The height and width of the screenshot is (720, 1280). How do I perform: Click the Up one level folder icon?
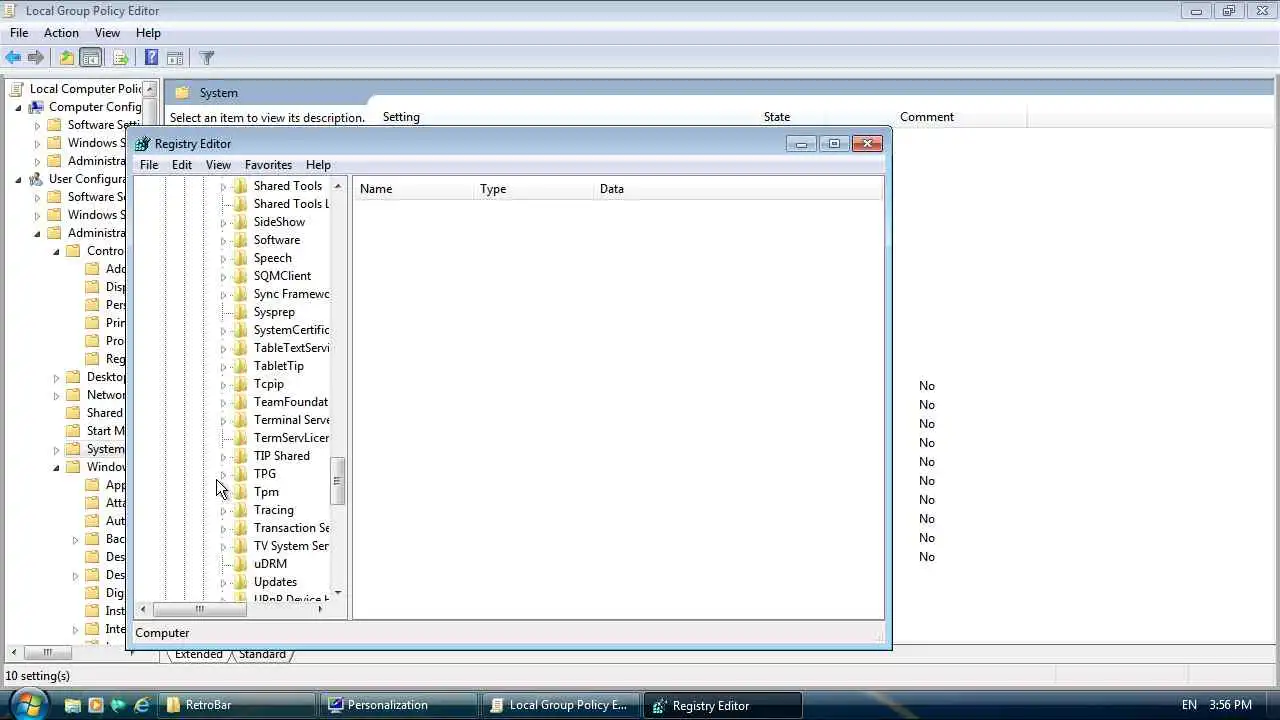(66, 58)
